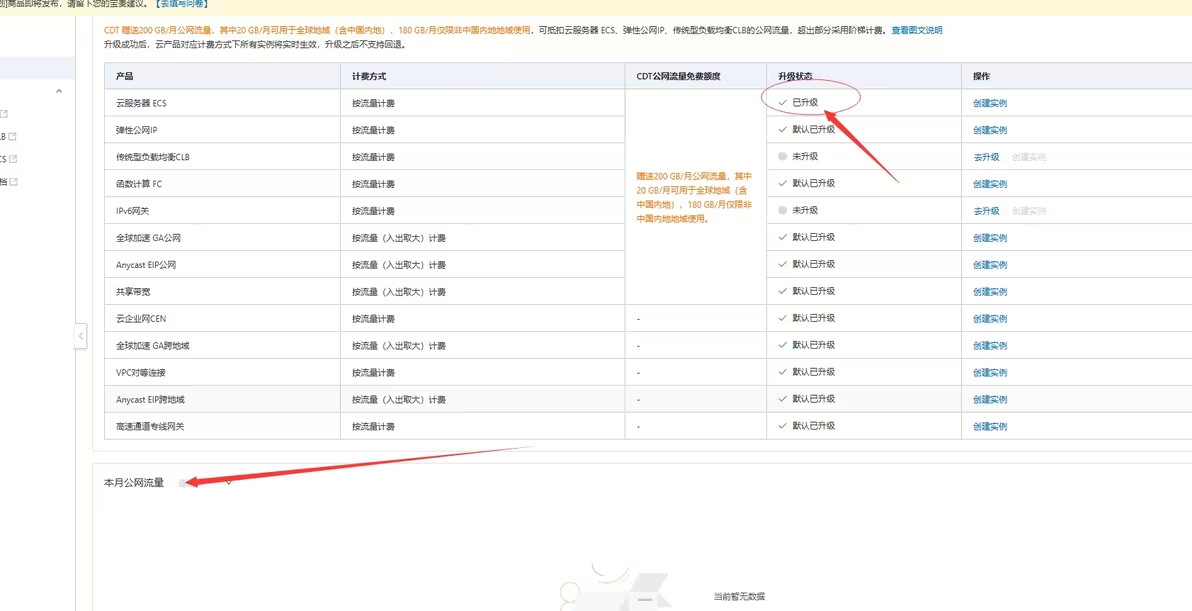Click the 升级状态 column header
Image resolution: width=1192 pixels, height=611 pixels.
tap(864, 77)
